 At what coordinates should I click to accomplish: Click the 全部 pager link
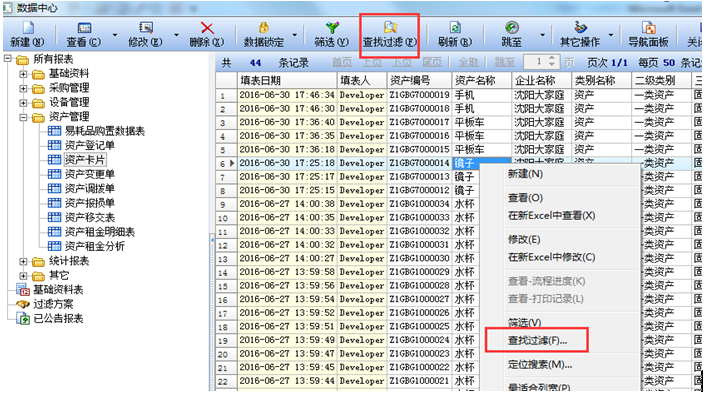coord(468,63)
